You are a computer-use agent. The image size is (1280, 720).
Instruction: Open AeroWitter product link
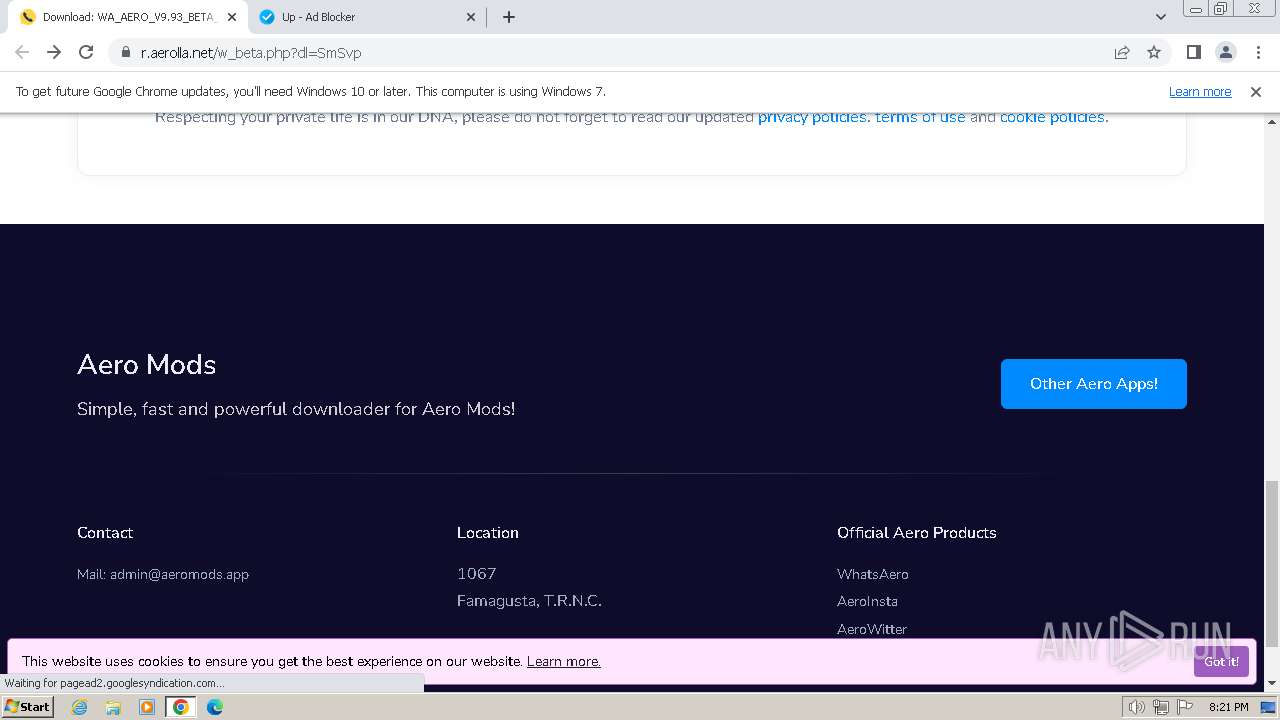tap(872, 629)
